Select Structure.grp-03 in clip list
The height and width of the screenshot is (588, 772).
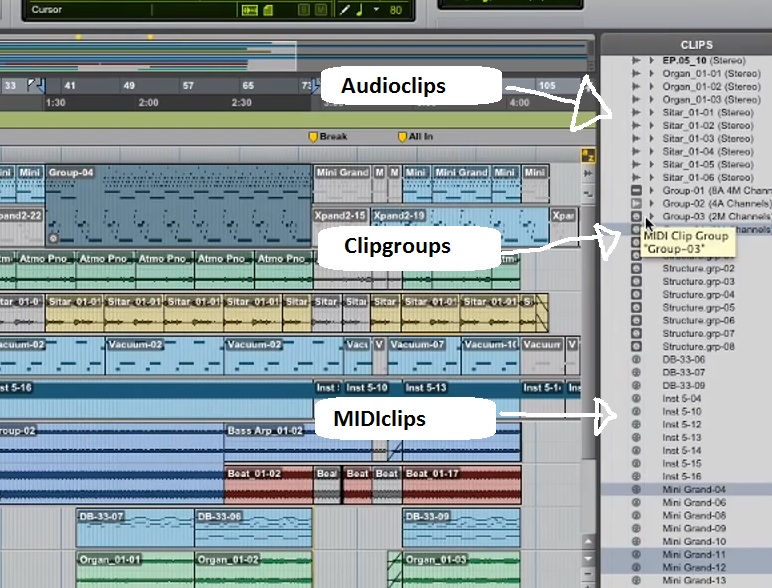coord(698,282)
